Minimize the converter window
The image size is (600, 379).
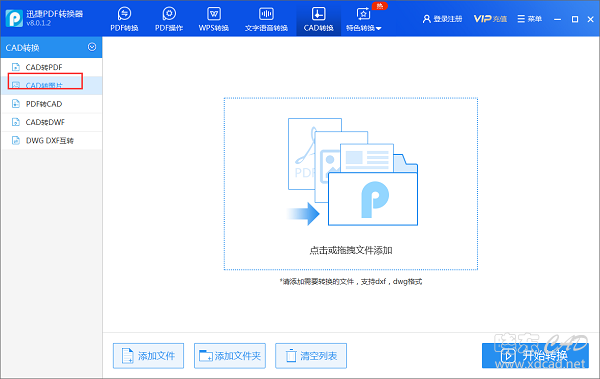558,19
